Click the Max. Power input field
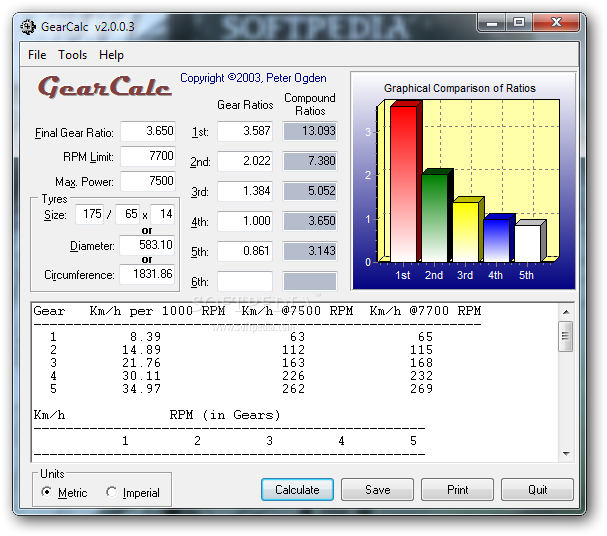This screenshot has width=607, height=536. coord(148,181)
